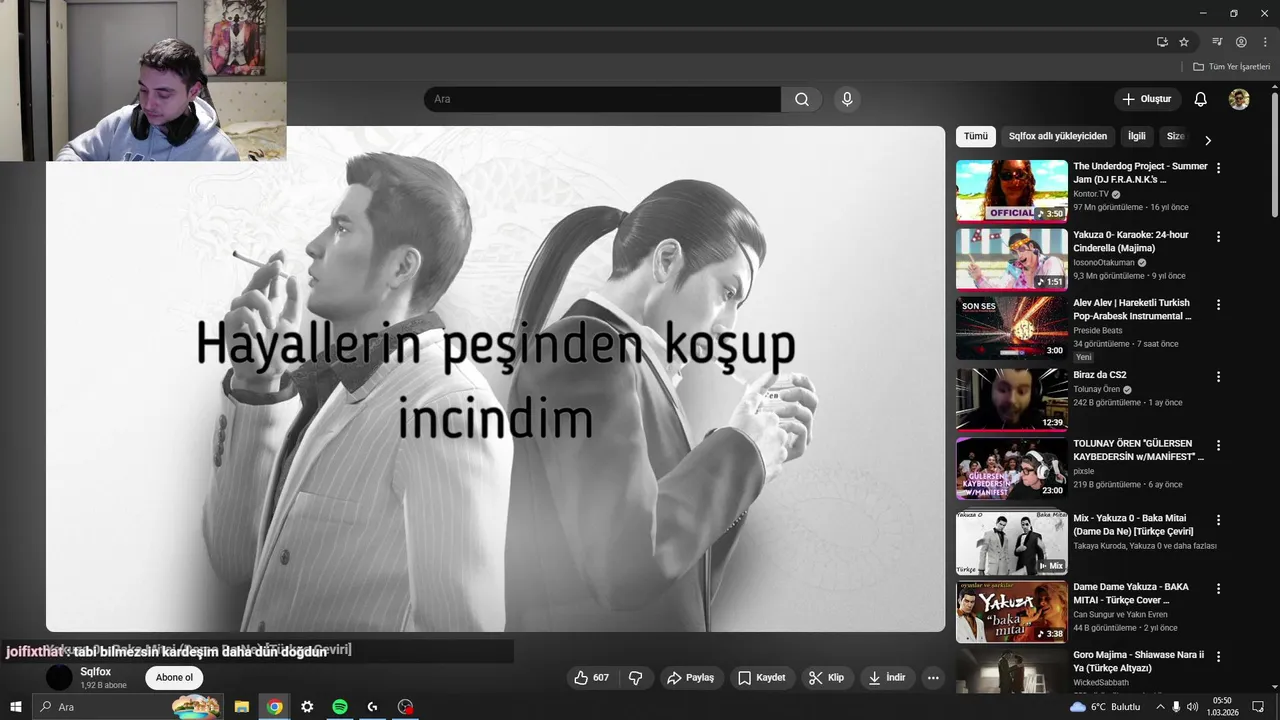Viewport: 1280px width, 720px height.
Task: Open Biraz da CS2 video thumbnail
Action: click(x=1012, y=399)
